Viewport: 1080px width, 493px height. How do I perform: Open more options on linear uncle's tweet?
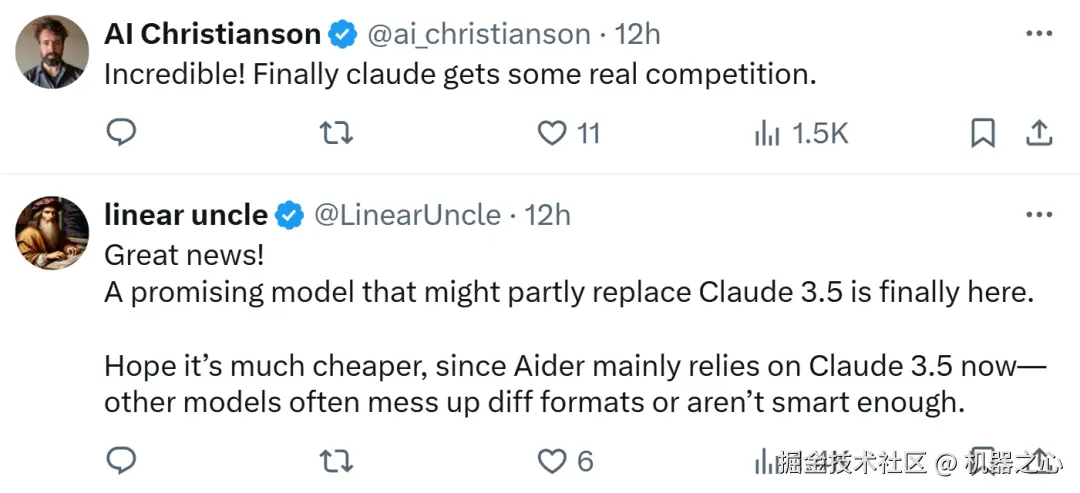(x=1039, y=215)
